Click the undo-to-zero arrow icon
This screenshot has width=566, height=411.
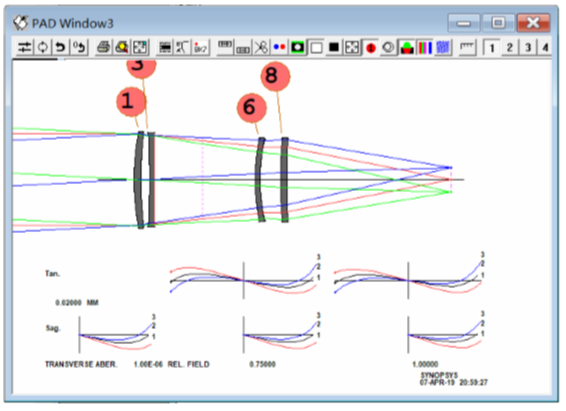[79, 47]
